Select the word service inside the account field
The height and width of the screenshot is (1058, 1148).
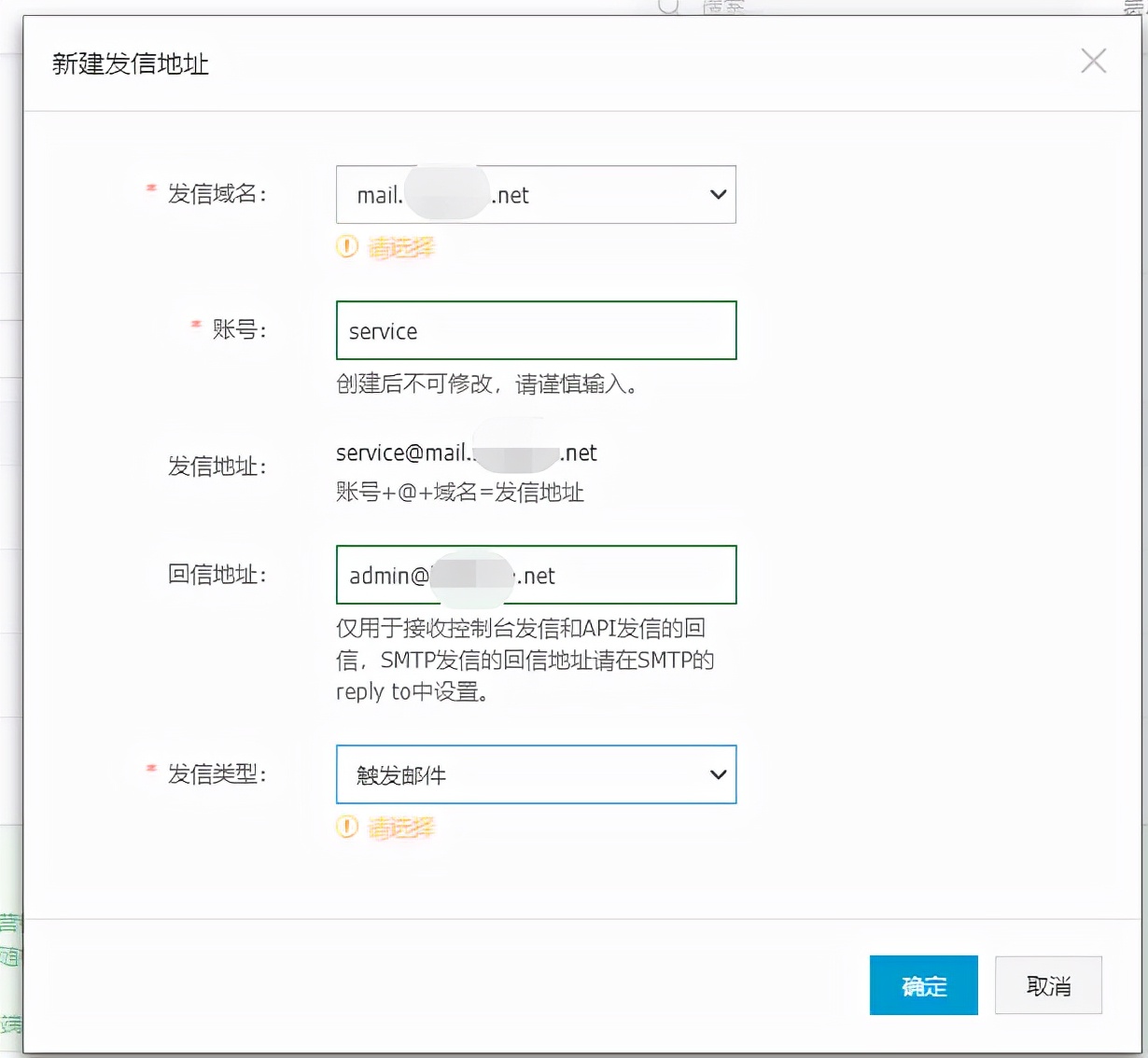(x=382, y=330)
